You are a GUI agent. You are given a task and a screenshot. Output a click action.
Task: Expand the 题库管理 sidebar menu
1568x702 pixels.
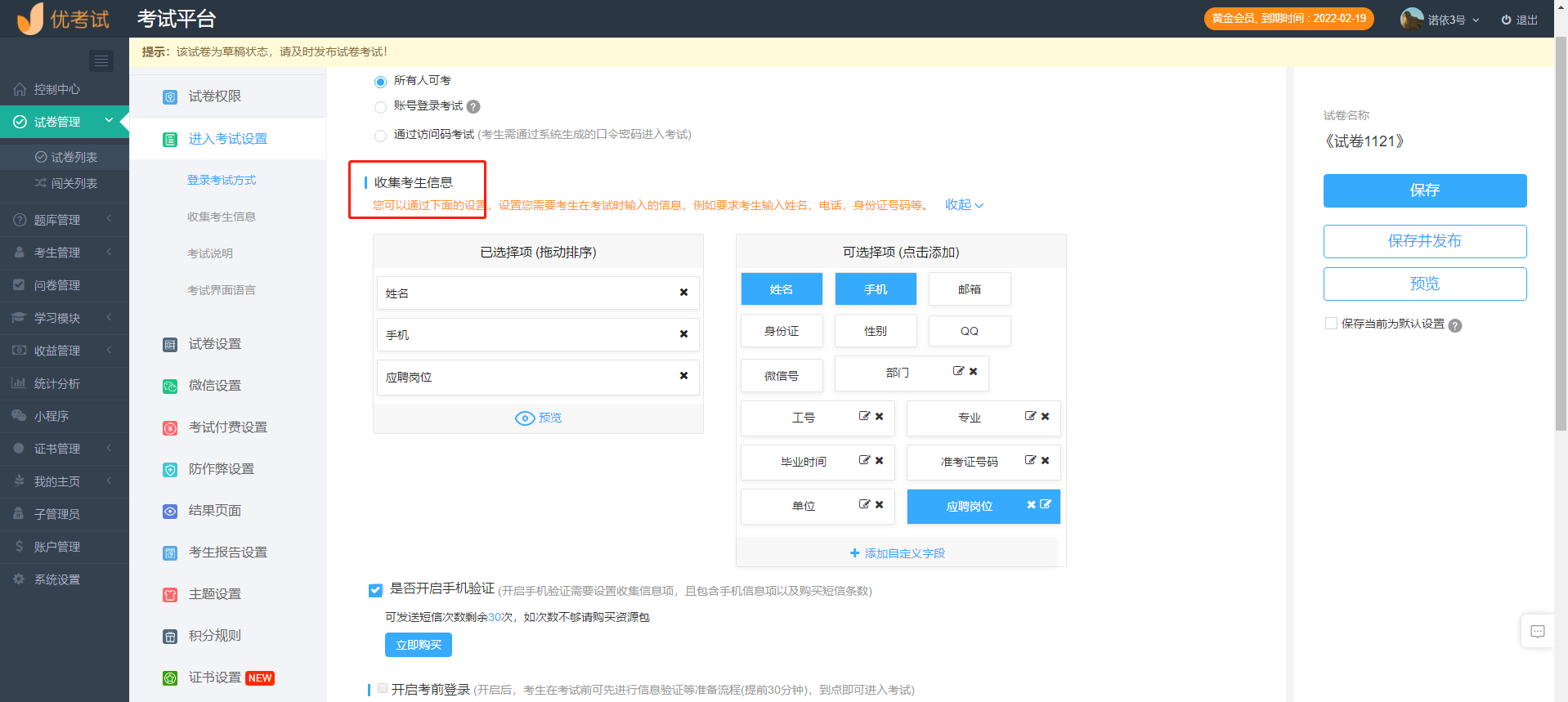pyautogui.click(x=65, y=220)
